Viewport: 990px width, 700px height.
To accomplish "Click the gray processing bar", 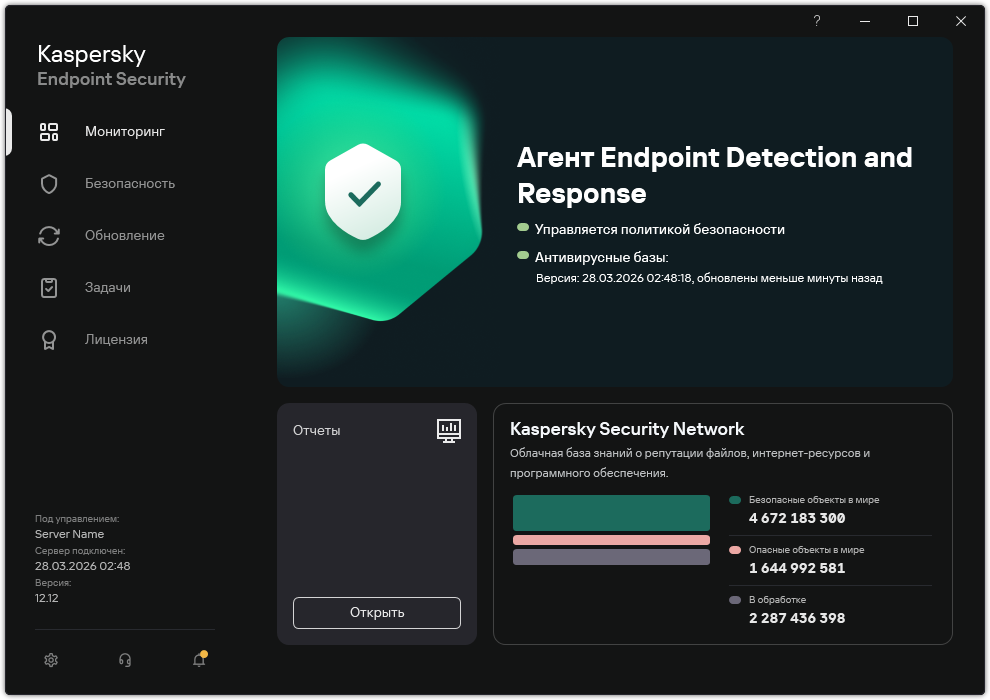I will (x=611, y=557).
